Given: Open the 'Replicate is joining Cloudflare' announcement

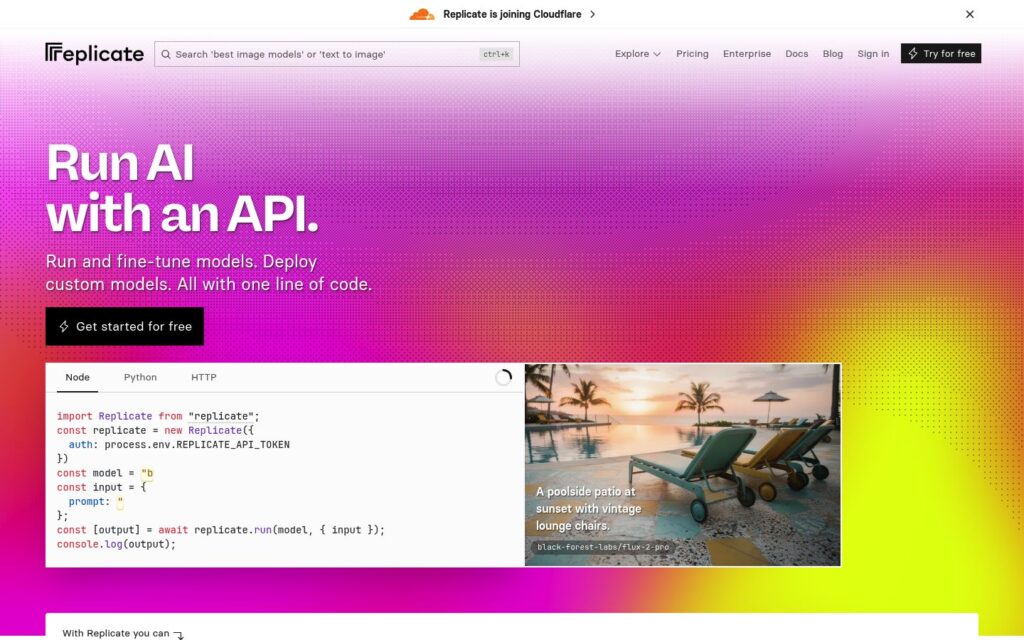Looking at the screenshot, I should (x=512, y=14).
